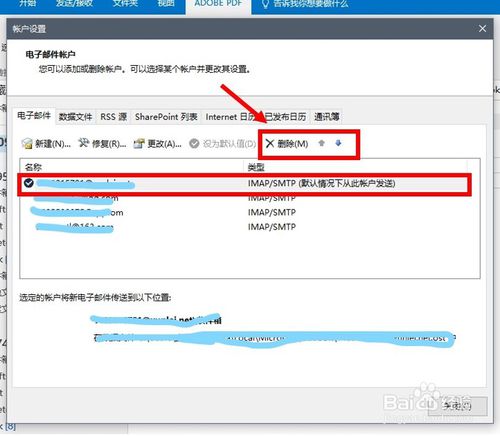This screenshot has width=500, height=436.
Task: Open the RSS 源 tab
Action: click(114, 117)
